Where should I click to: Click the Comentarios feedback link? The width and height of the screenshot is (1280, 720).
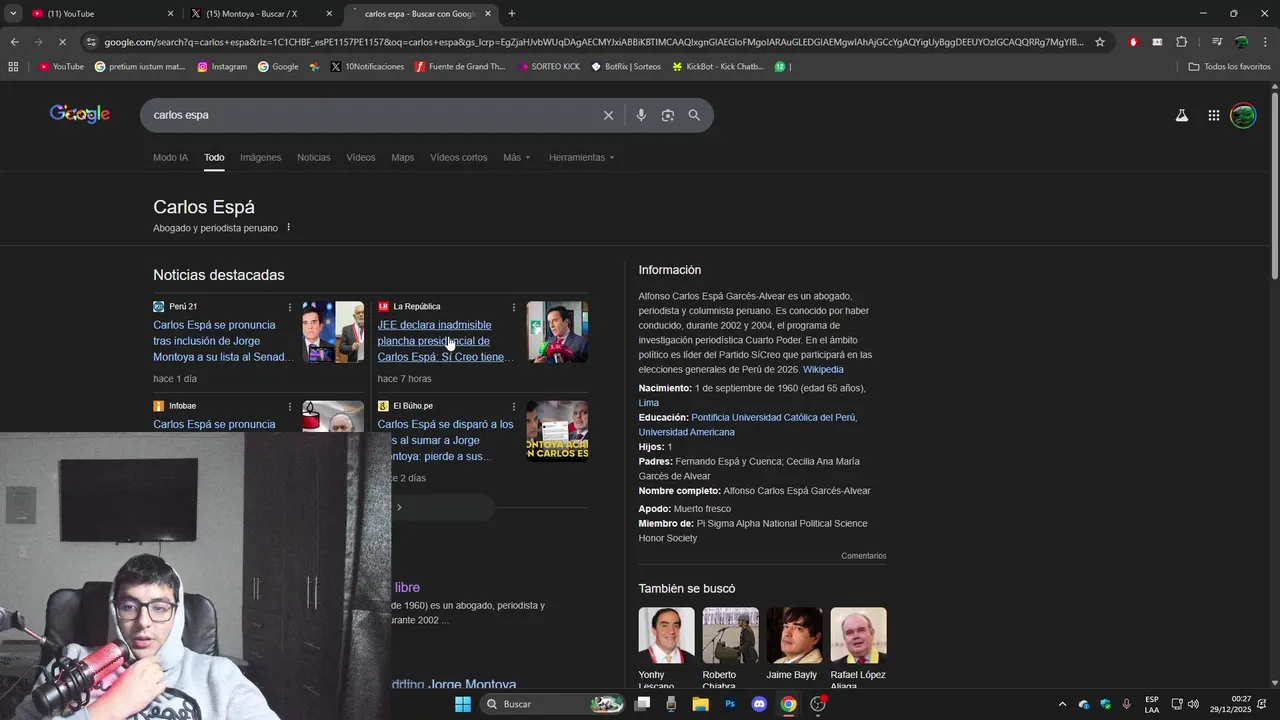point(863,556)
